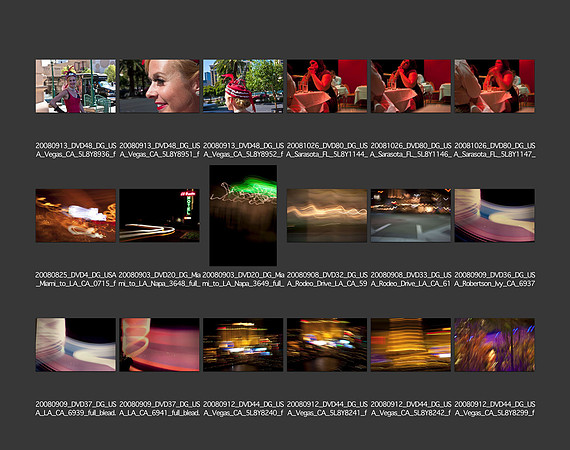
Task: Select filename text ending Sarasota_FL_5L8Y1144_
Action: [327, 150]
